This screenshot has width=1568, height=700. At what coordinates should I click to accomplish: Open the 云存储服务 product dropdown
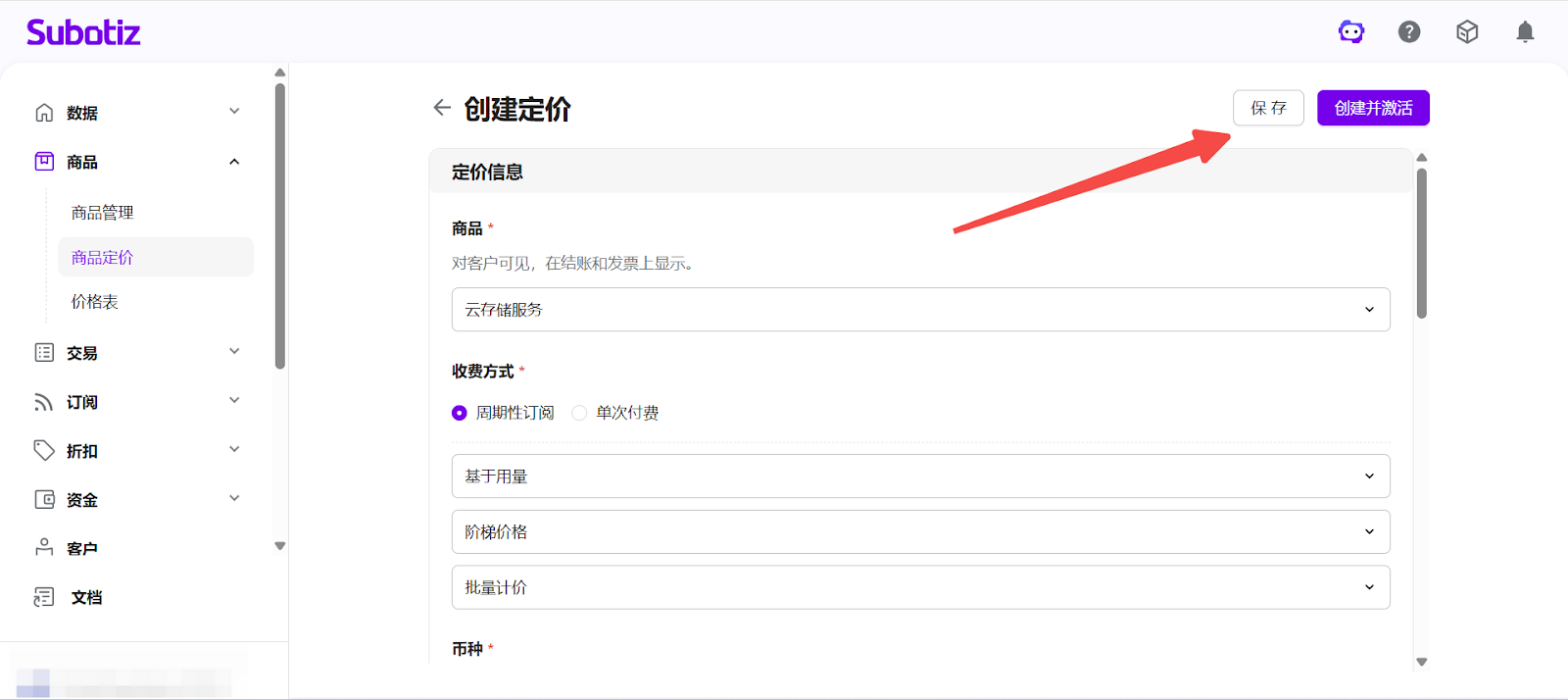coord(920,310)
